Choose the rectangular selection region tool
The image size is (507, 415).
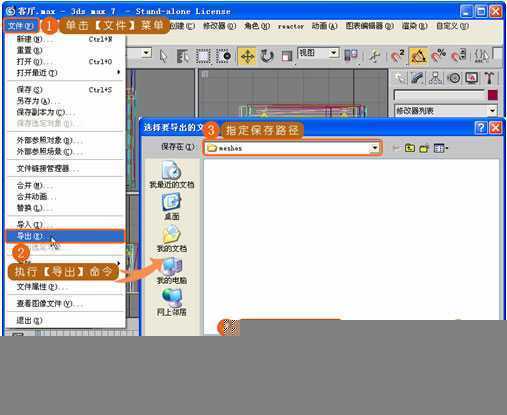coord(203,56)
